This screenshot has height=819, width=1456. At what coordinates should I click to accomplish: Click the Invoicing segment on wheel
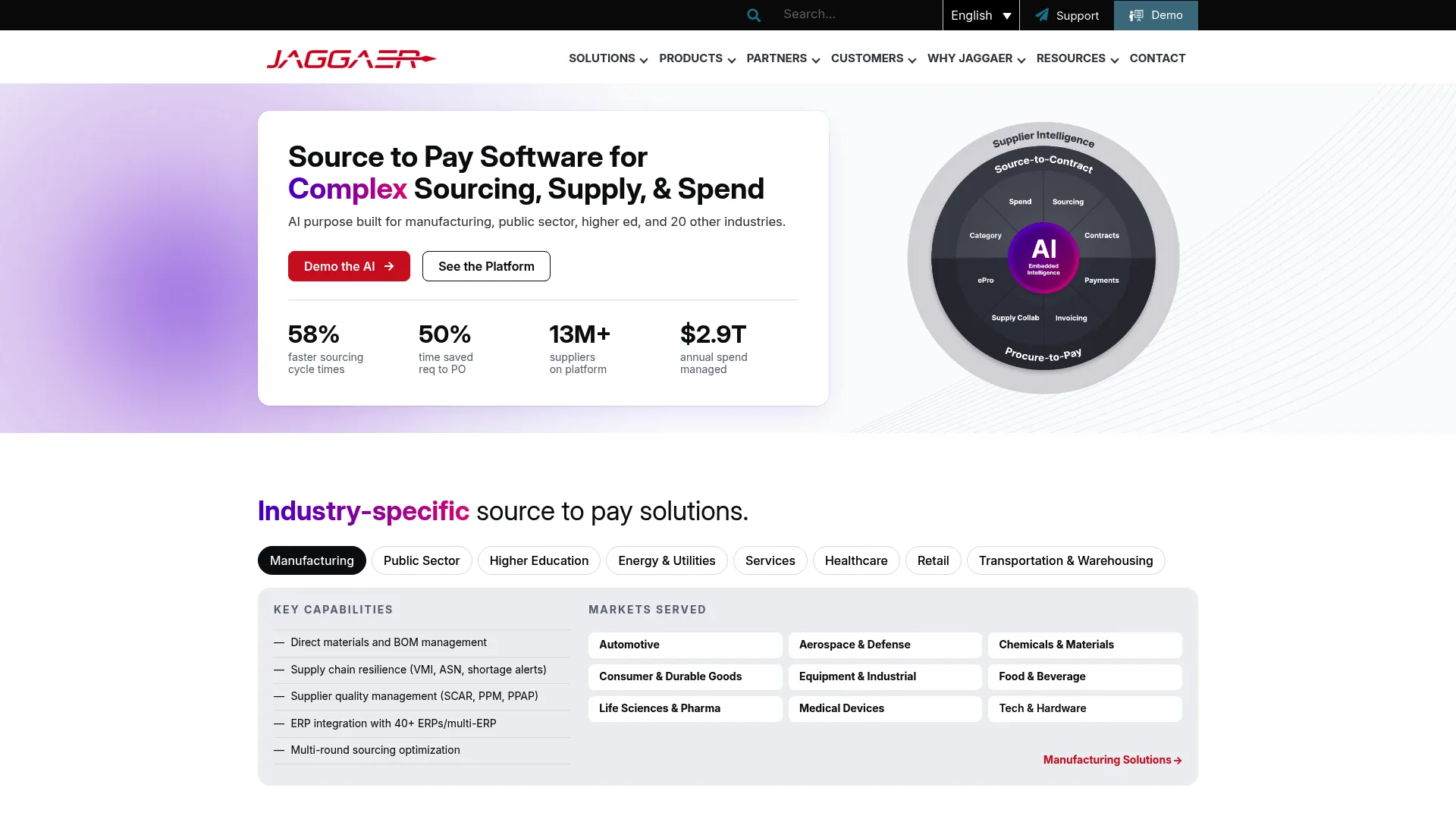1071,318
